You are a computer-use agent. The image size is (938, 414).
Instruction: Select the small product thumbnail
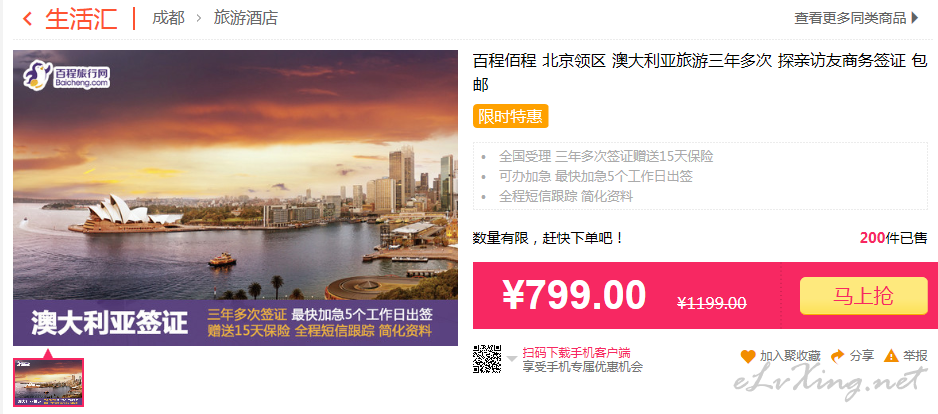(x=48, y=382)
